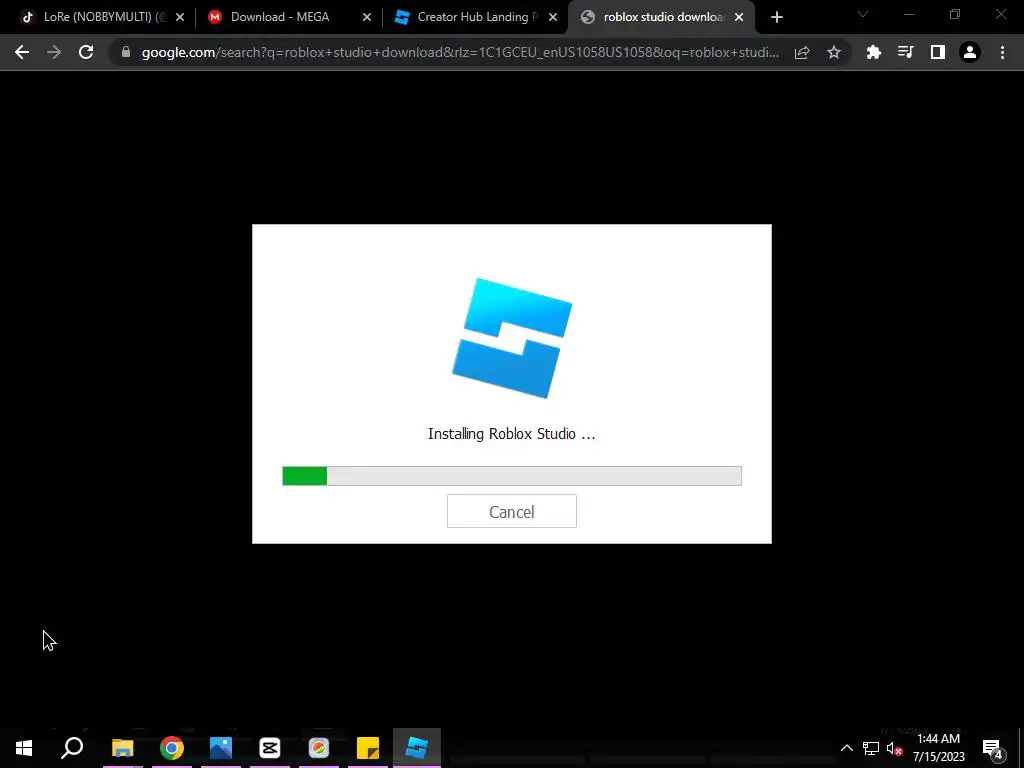The image size is (1024, 768).
Task: Open the Windows Start menu
Action: click(24, 748)
